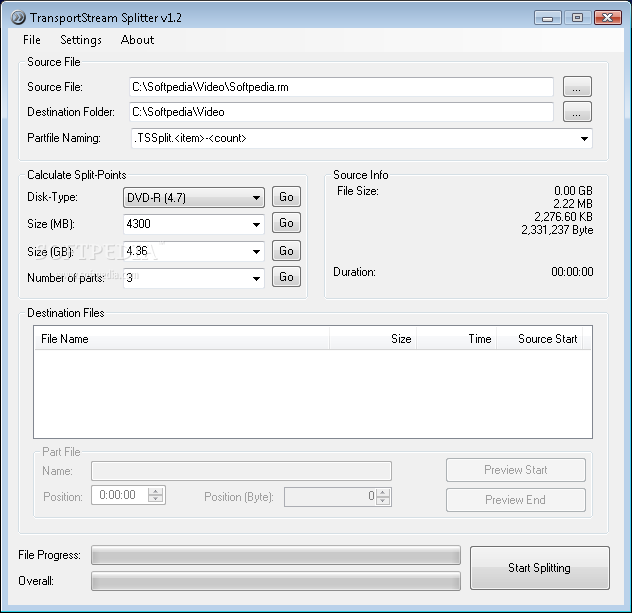Expand the Partfile Naming dropdown
632x613 pixels.
click(584, 139)
